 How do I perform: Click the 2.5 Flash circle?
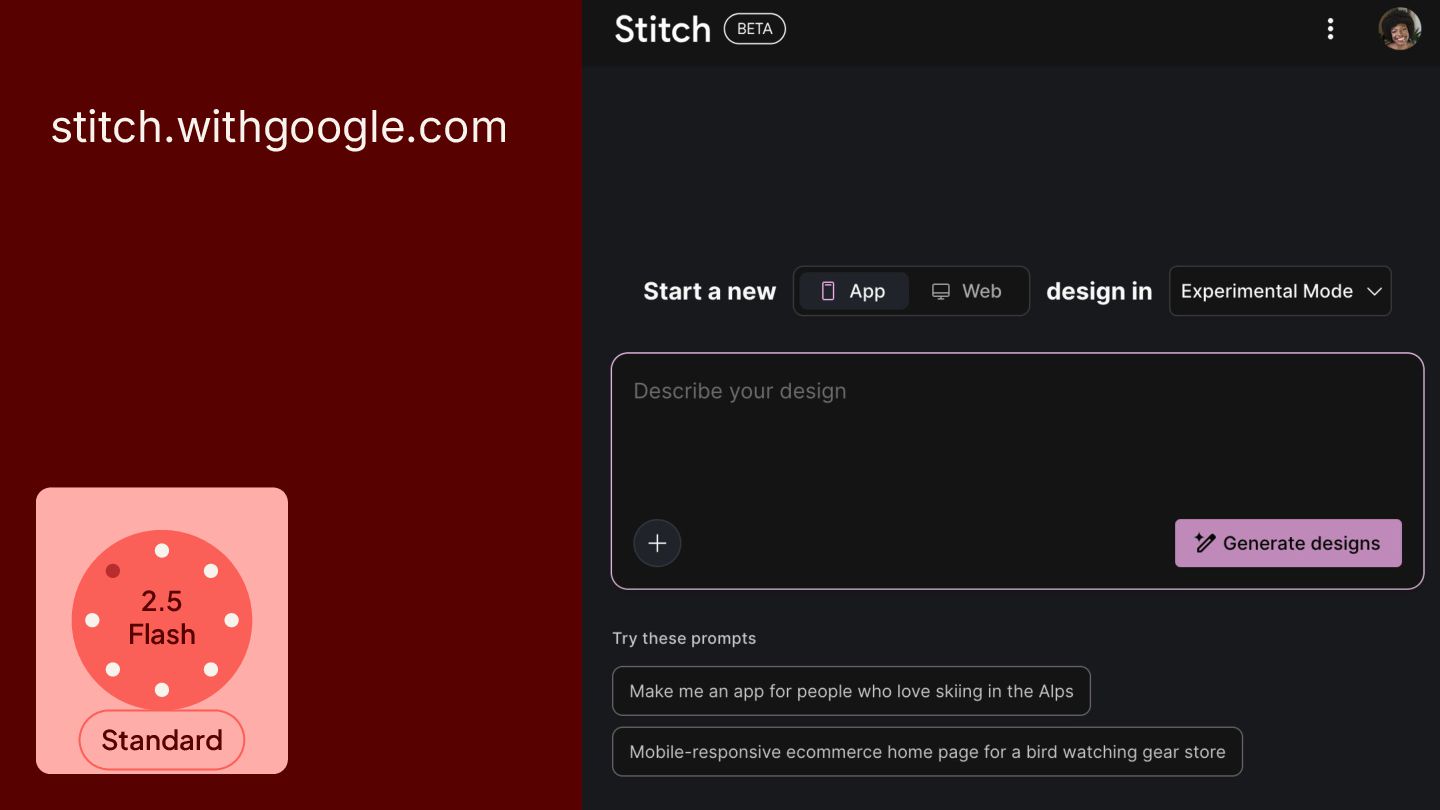pos(162,620)
